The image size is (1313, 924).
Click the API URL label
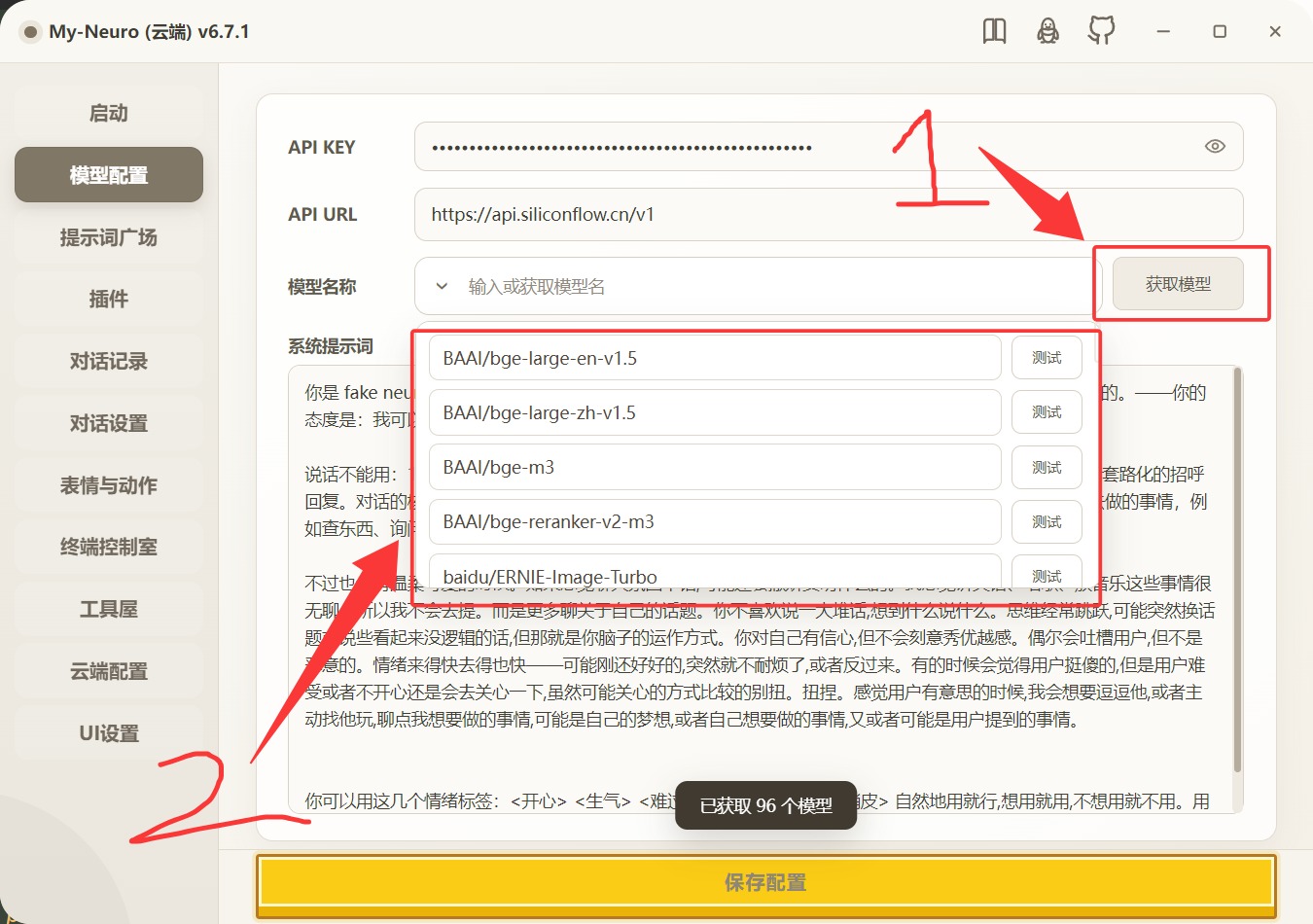tap(323, 215)
